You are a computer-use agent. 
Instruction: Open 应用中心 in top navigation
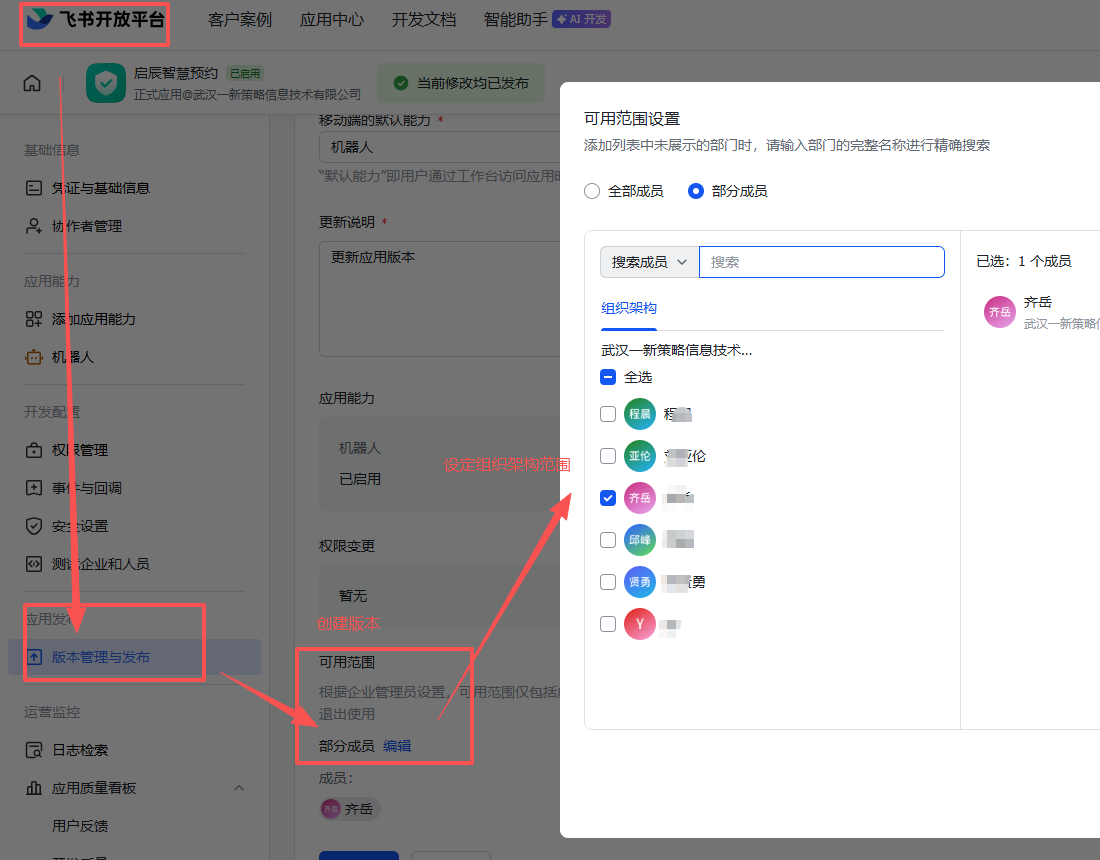click(x=332, y=20)
